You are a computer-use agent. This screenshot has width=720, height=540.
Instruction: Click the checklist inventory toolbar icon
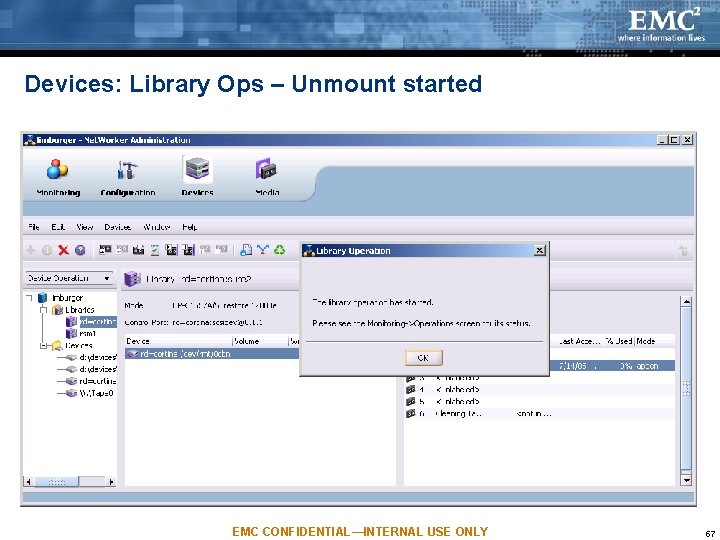[155, 250]
